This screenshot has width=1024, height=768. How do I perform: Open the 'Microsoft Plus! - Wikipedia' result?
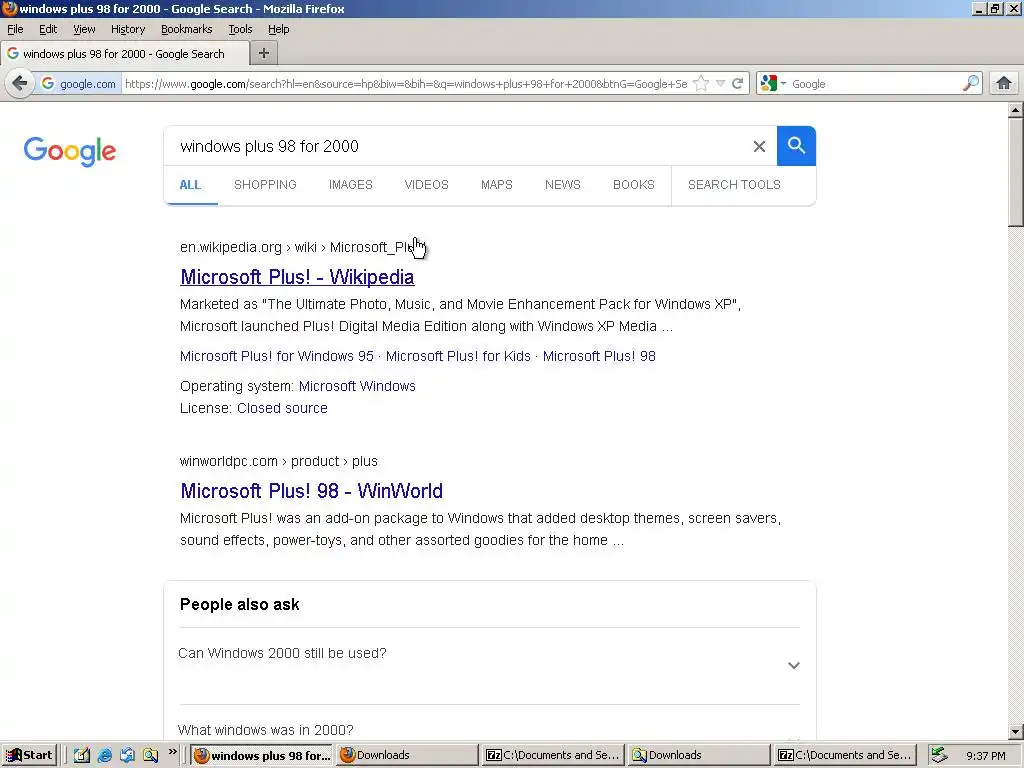[297, 277]
